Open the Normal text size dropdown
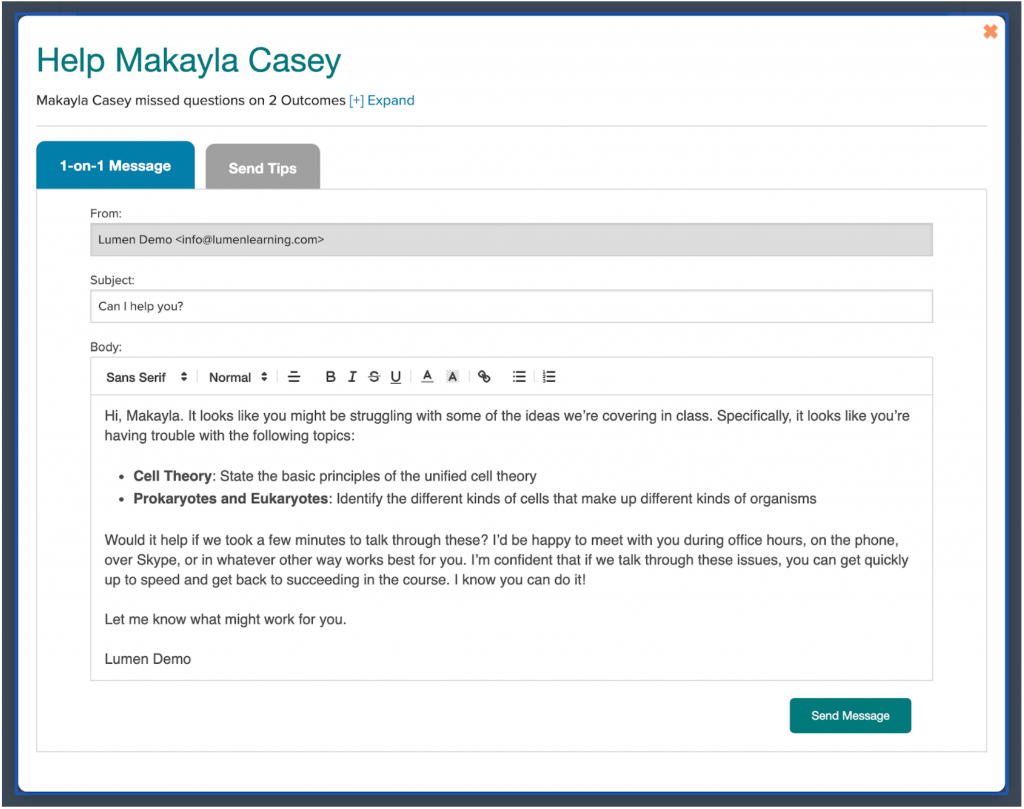Screen dimensions: 1024x809 click(238, 377)
